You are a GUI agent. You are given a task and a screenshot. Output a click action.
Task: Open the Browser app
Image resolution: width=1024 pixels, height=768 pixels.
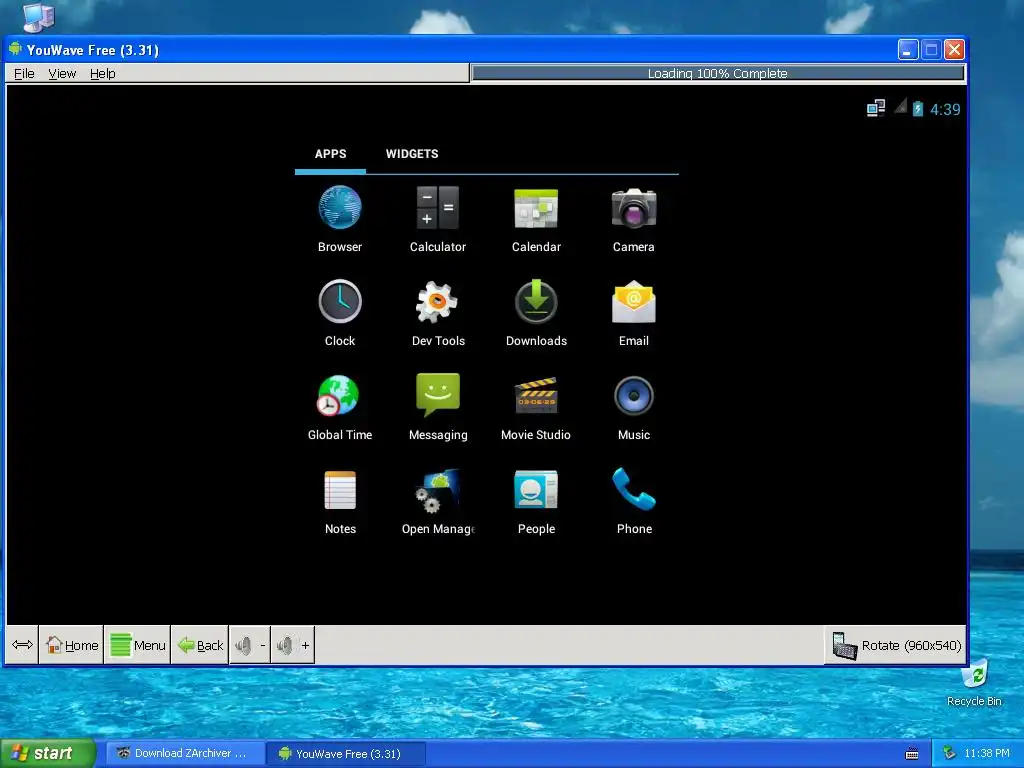click(340, 219)
